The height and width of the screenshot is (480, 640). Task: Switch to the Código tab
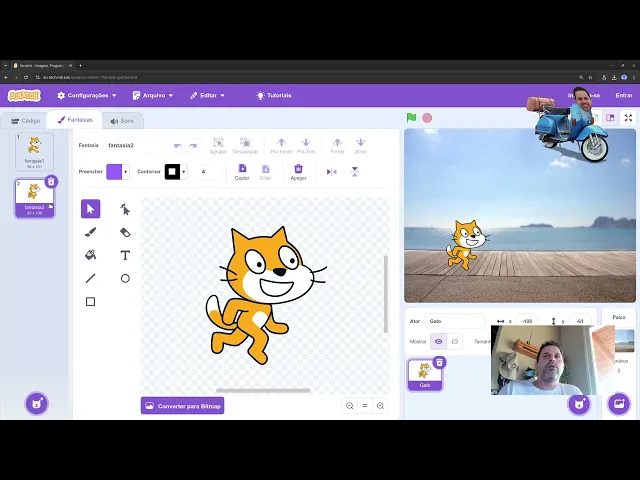point(25,121)
